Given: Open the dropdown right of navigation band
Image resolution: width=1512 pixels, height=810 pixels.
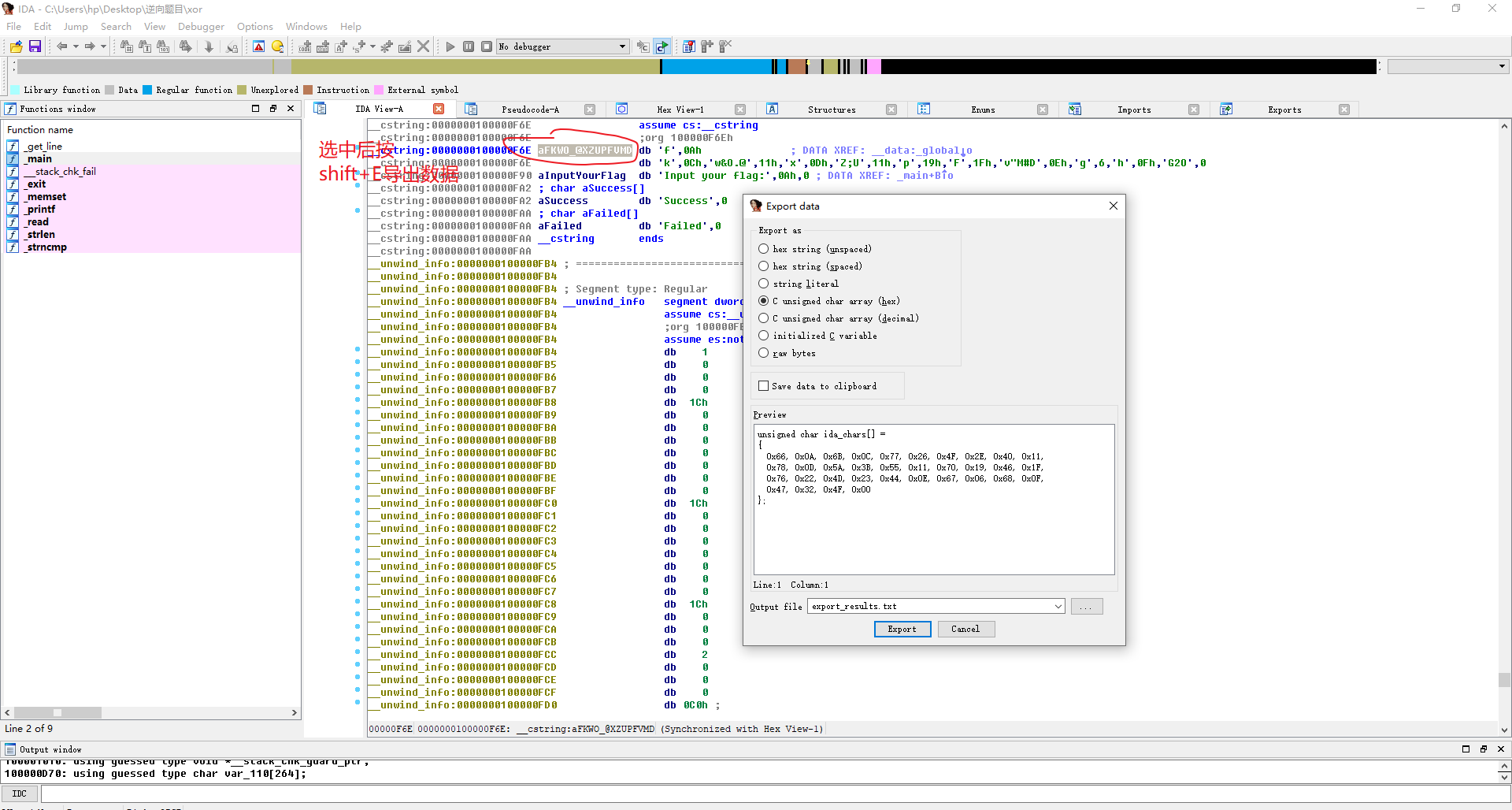Looking at the screenshot, I should (1502, 67).
